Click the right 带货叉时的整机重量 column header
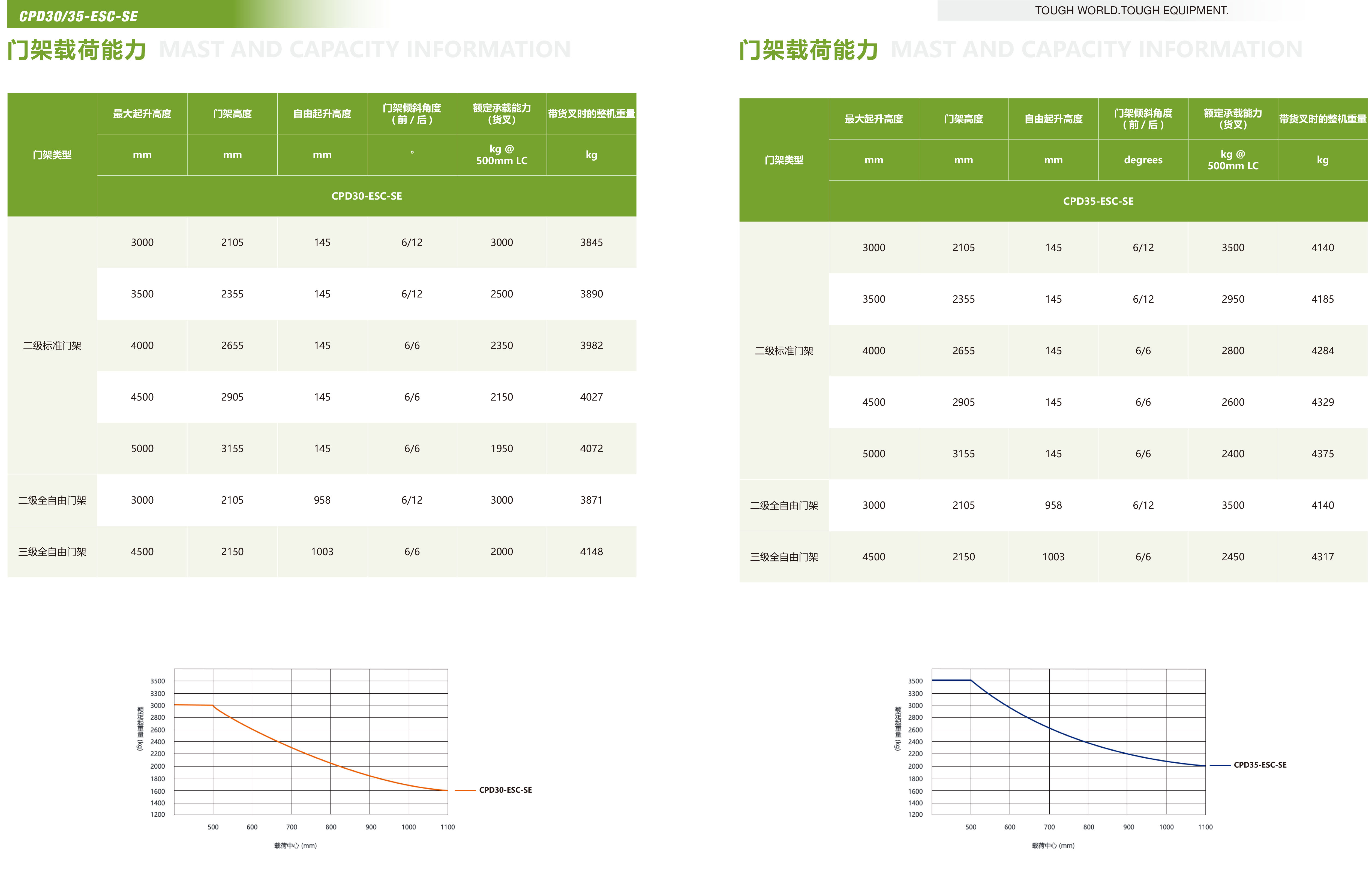 [x=1322, y=119]
